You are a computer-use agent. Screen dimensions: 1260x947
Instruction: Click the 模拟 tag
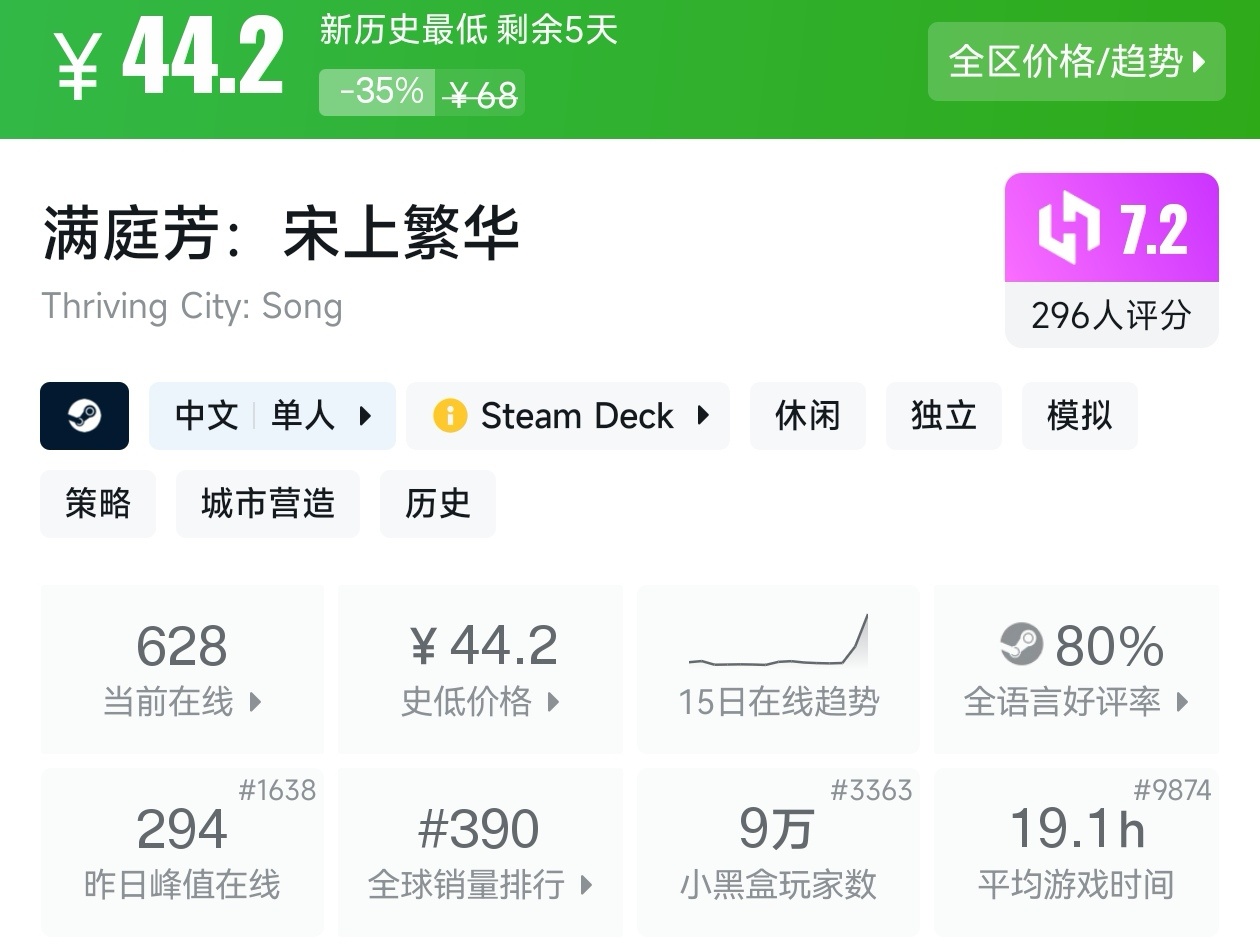pyautogui.click(x=1079, y=416)
